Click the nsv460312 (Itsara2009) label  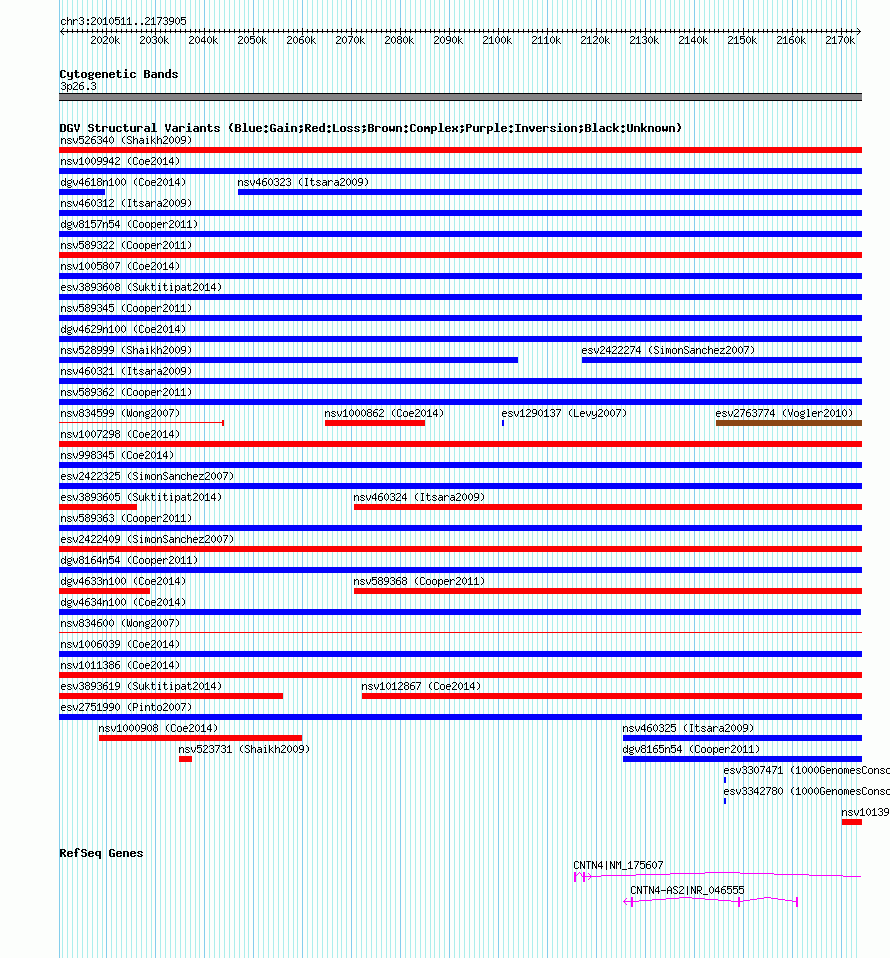[x=126, y=203]
